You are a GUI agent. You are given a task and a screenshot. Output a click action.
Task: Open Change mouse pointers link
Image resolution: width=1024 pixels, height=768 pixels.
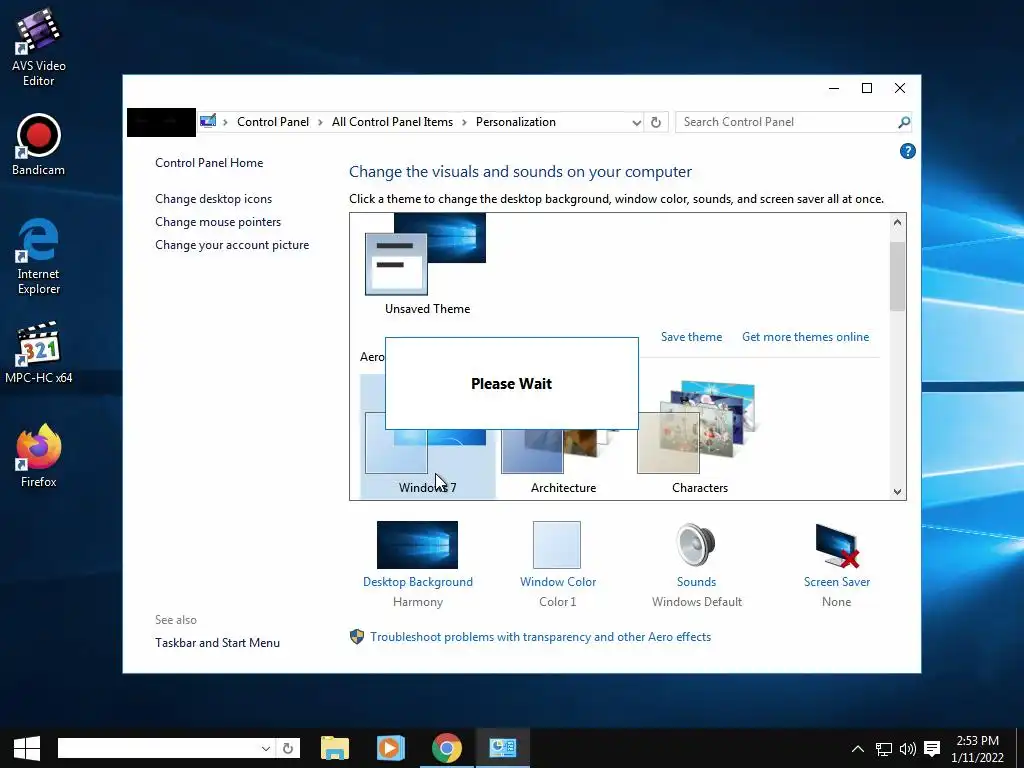[218, 222]
